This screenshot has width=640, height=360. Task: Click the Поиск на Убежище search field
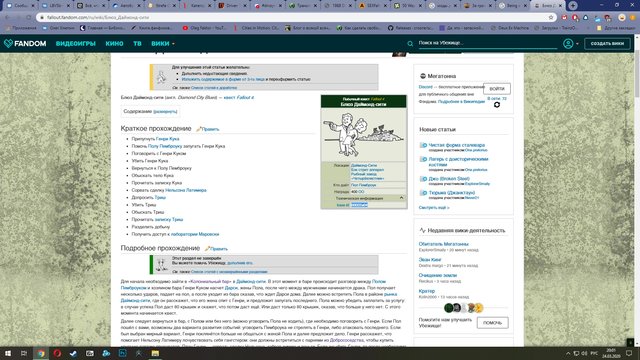pos(487,43)
